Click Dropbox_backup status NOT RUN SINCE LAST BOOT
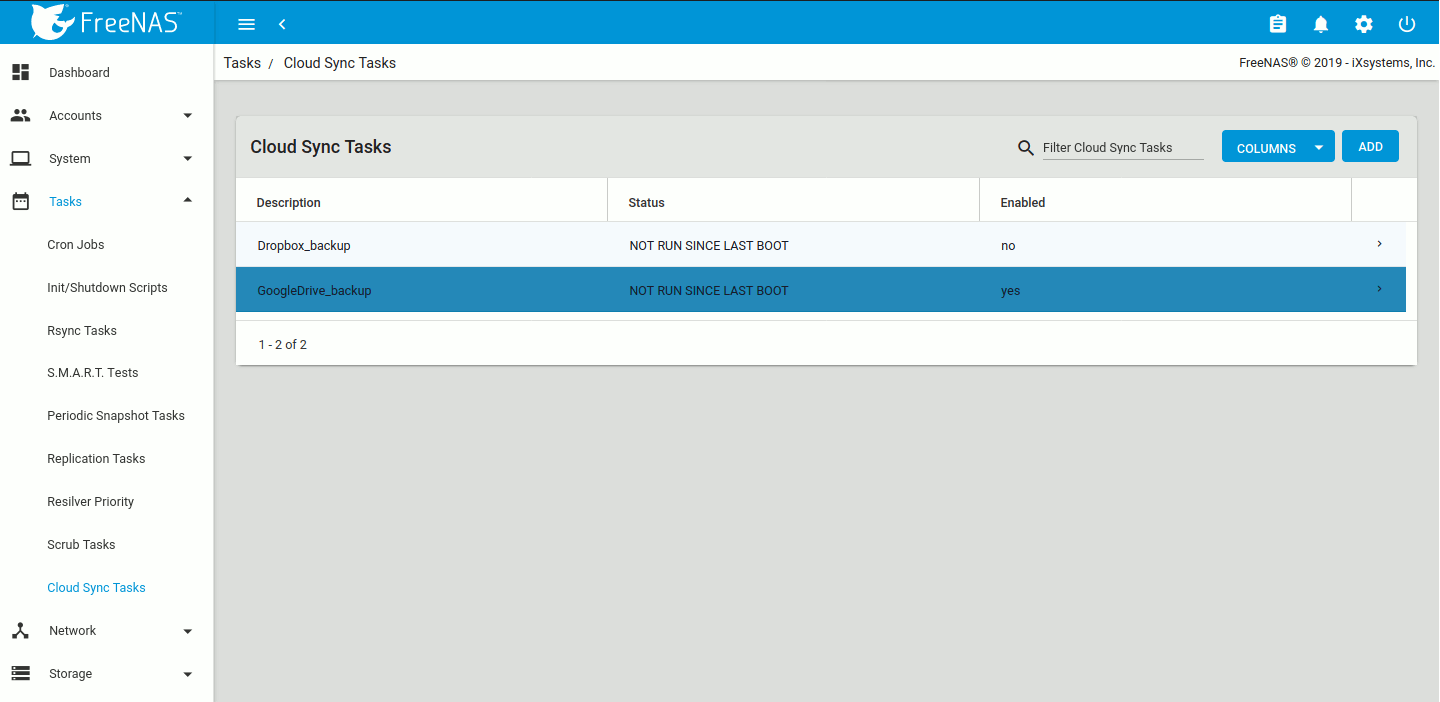 [x=709, y=245]
